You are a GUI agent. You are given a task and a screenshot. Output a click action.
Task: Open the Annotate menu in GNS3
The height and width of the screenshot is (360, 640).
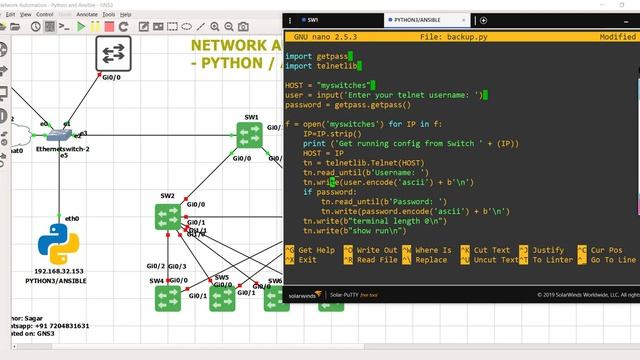(x=87, y=14)
